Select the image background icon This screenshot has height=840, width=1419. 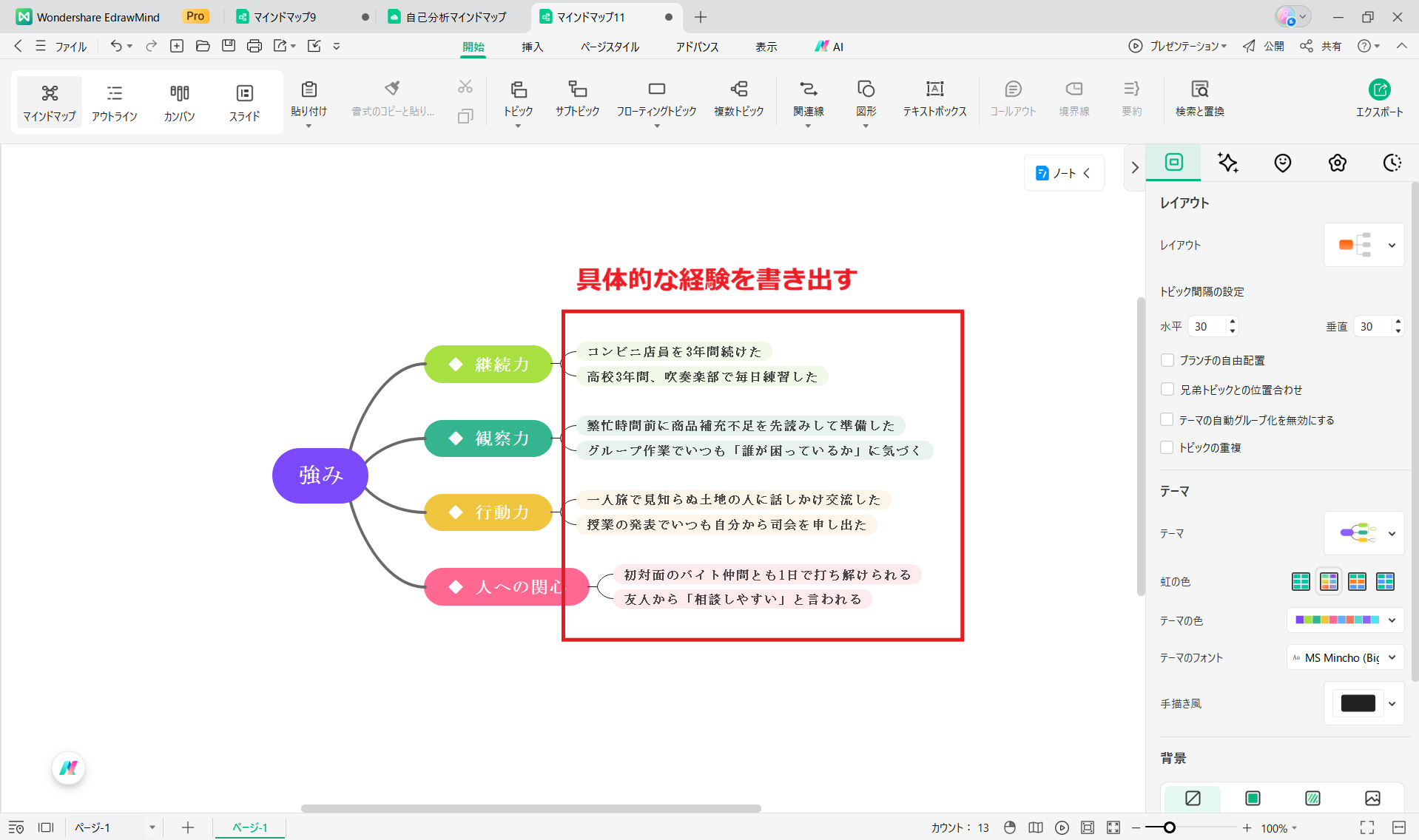1372,798
